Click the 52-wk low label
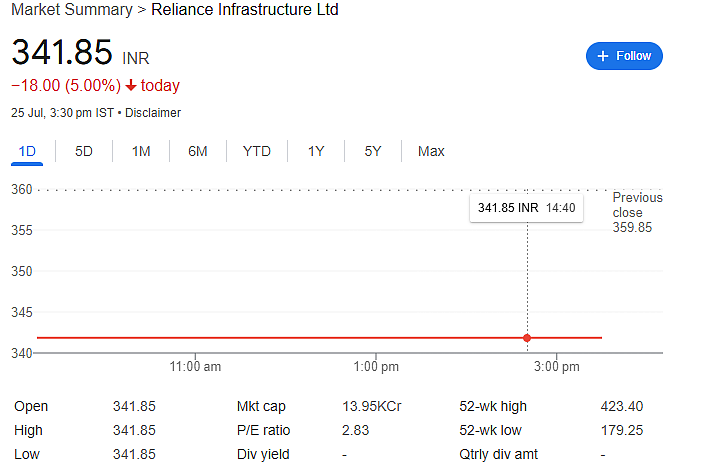 490,430
